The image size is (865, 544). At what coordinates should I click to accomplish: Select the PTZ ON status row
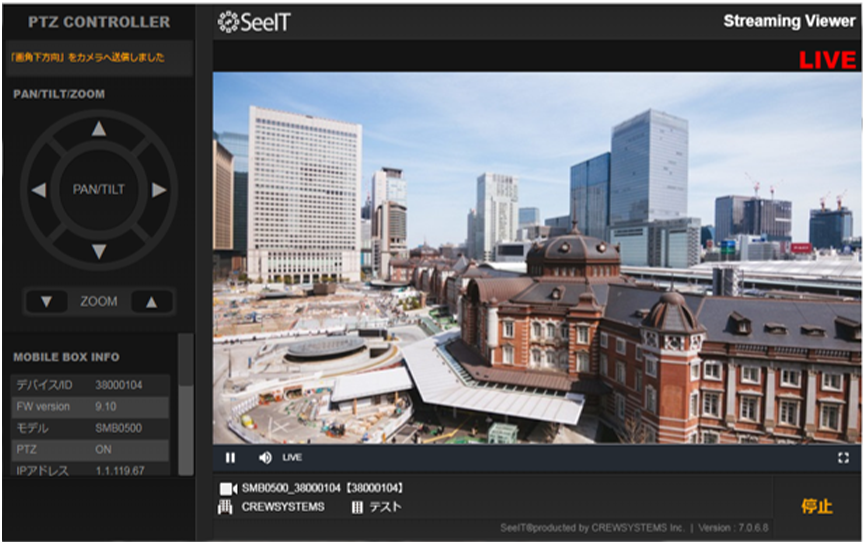(90, 450)
